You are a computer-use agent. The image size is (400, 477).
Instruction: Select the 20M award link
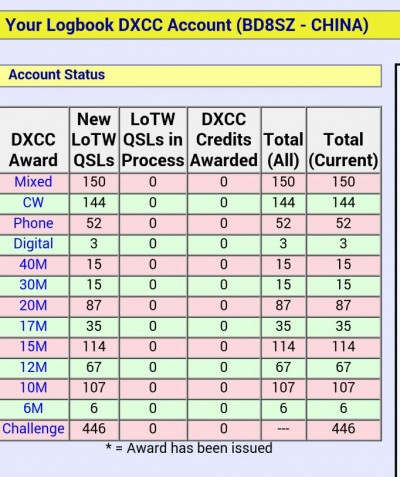coord(33,306)
